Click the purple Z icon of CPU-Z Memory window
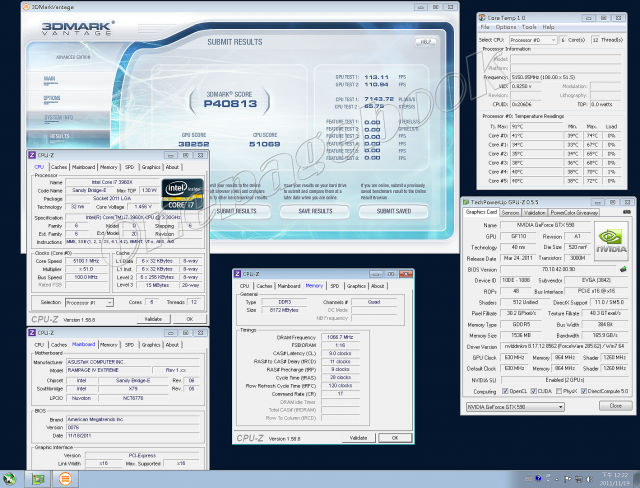640x488 pixels. 238,274
